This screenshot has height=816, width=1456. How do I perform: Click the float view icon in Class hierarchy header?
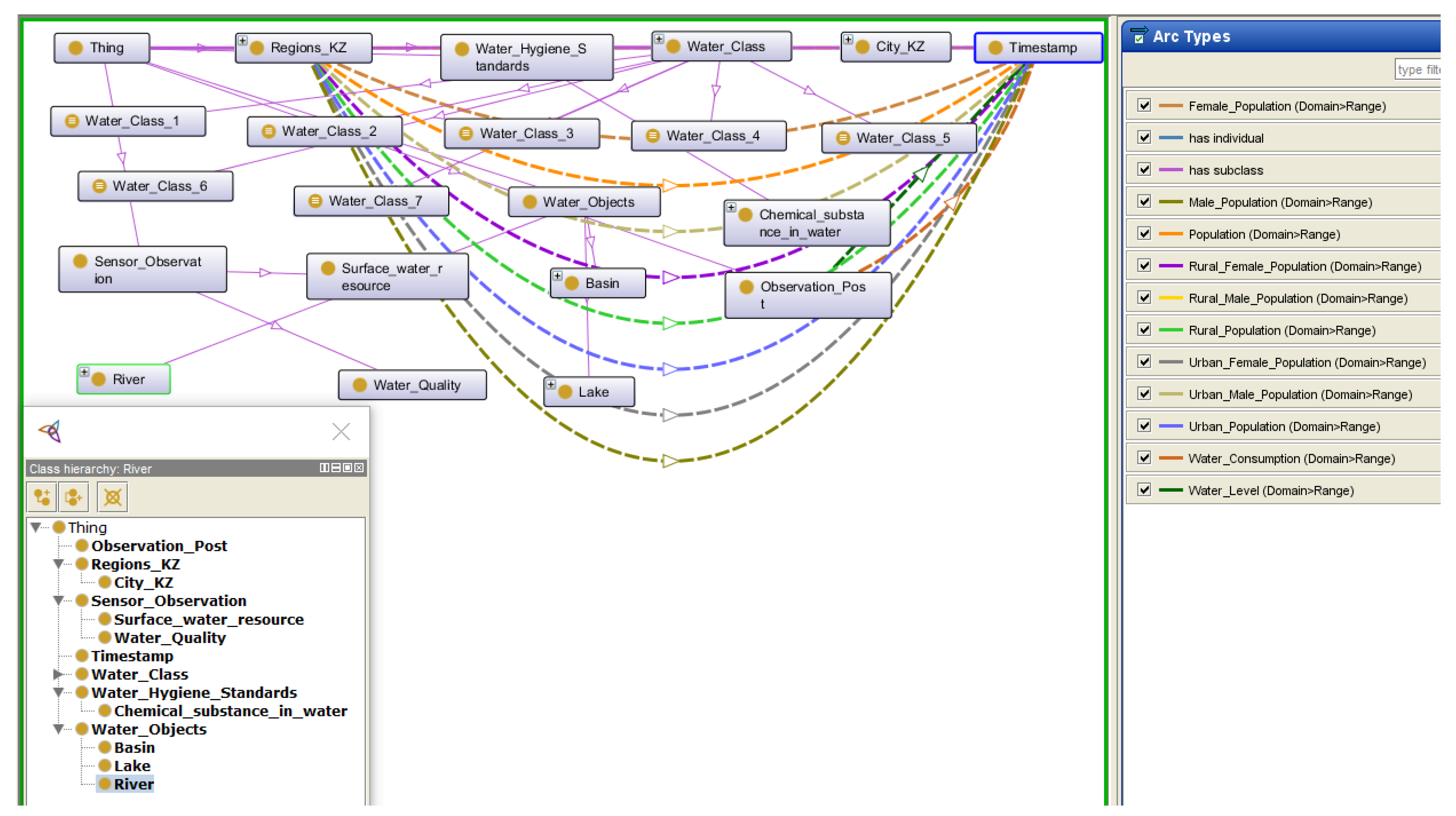(x=348, y=468)
